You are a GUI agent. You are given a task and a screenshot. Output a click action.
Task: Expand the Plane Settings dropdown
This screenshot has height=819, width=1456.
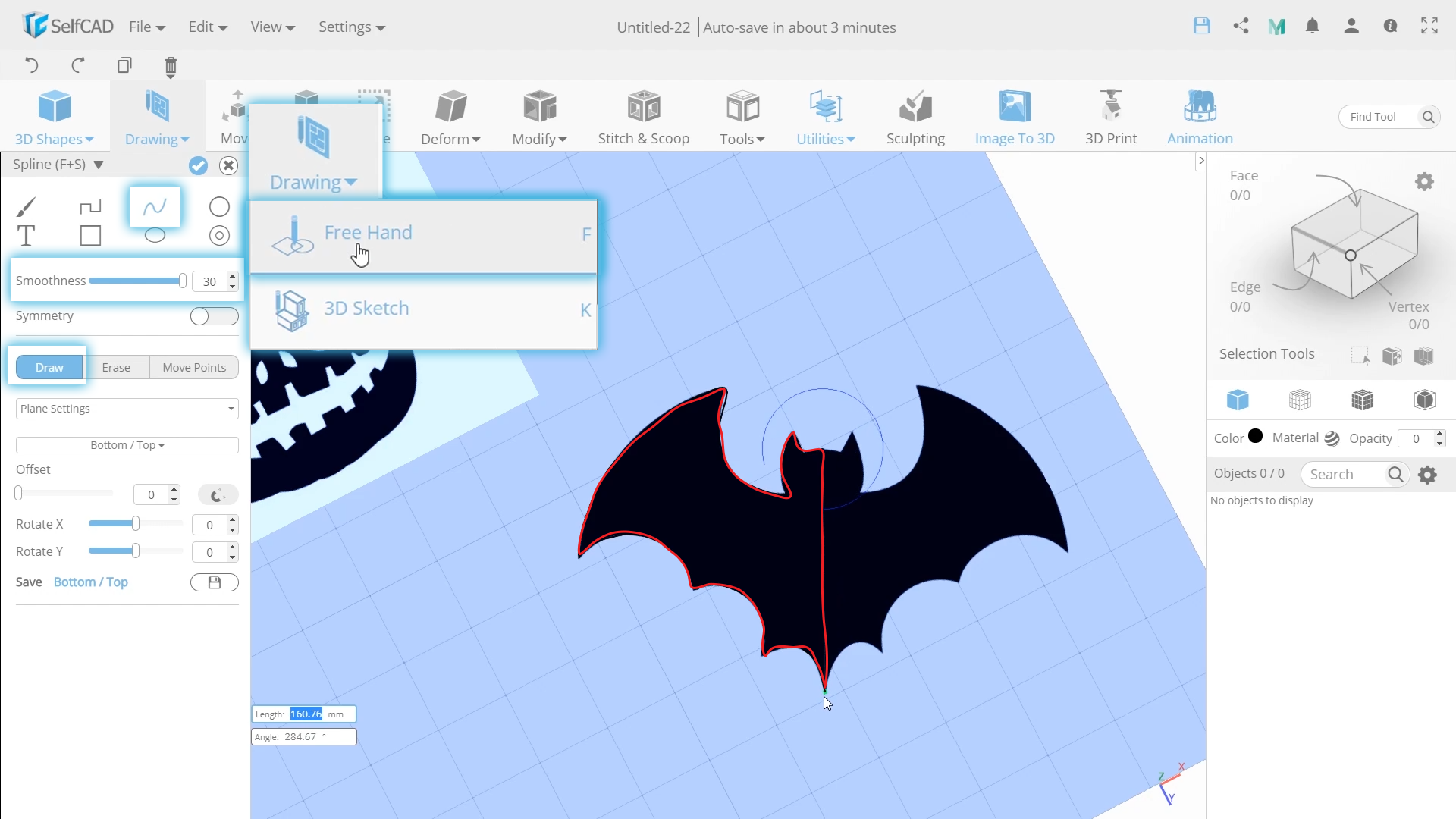pos(127,409)
